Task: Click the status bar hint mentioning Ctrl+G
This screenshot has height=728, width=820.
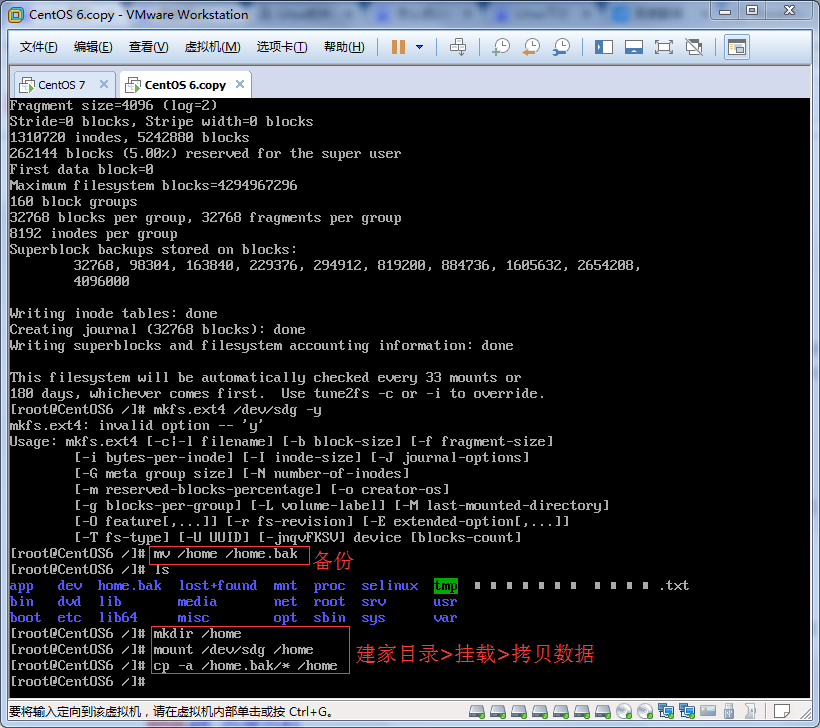Action: tap(171, 711)
